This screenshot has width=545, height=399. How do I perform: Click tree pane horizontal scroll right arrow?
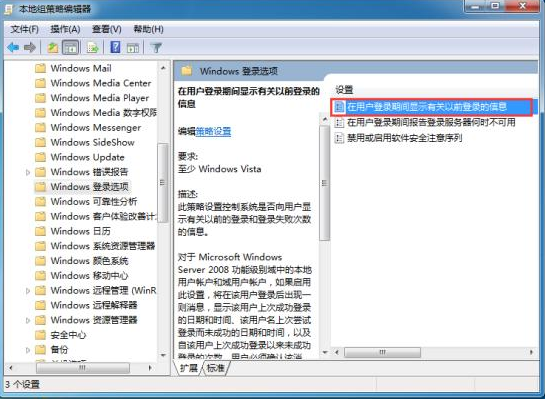pos(150,368)
